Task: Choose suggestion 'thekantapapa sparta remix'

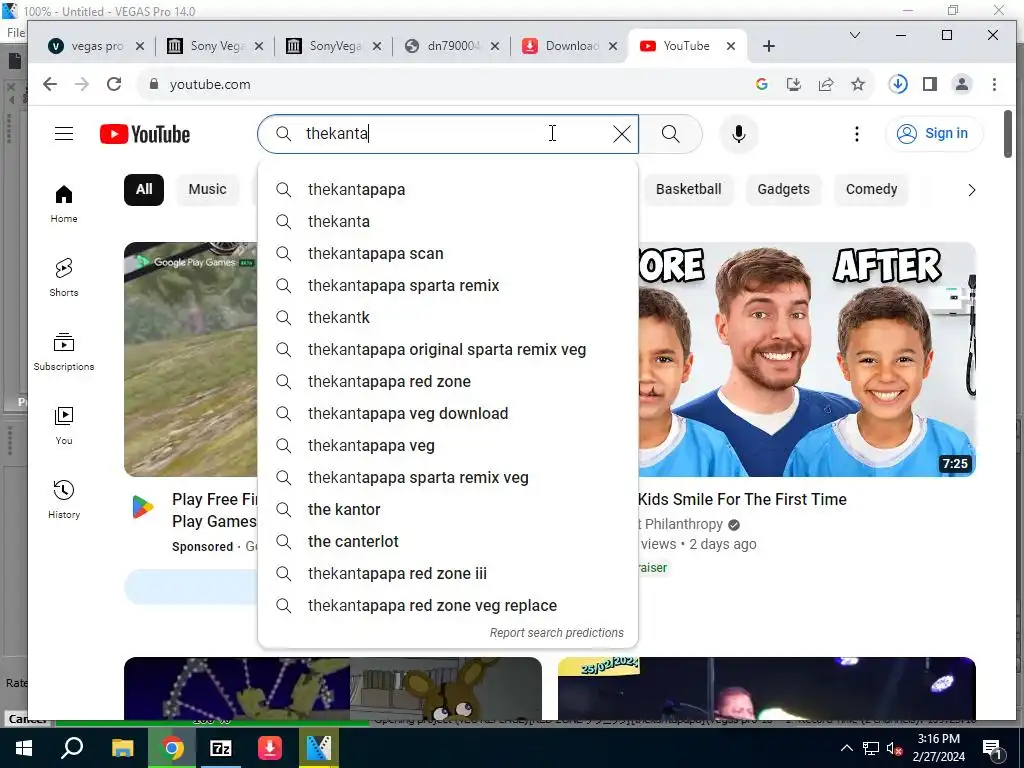Action: (x=448, y=285)
